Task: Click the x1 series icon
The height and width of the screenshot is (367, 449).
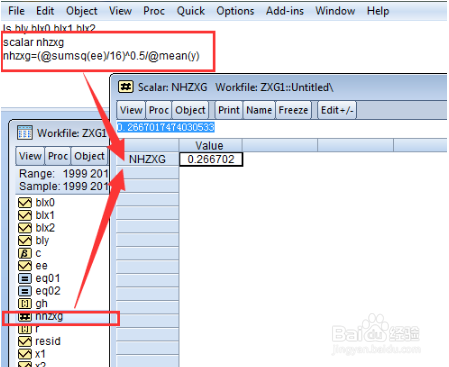Action: 25,354
